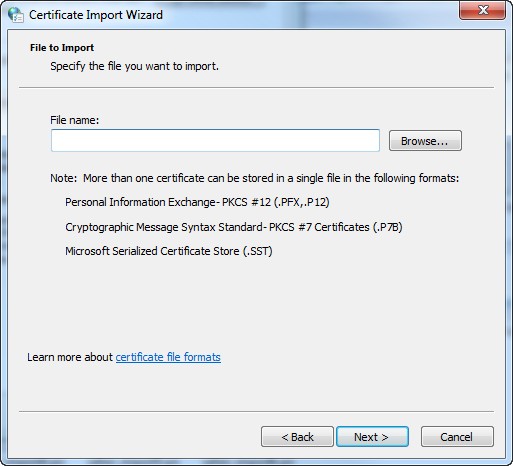Viewport: 513px width, 466px height.
Task: Click the Cryptographic Message Syntax Standard PKCS #7 line
Action: tap(234, 227)
